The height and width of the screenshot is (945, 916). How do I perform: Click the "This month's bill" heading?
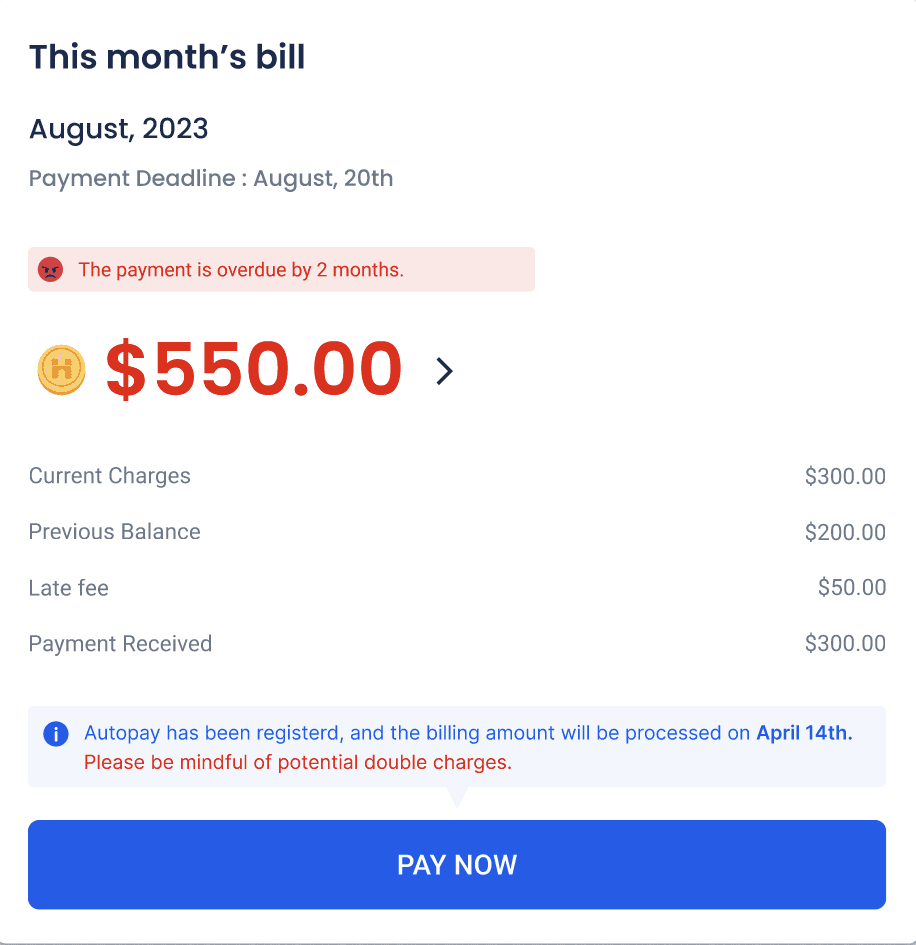(167, 57)
